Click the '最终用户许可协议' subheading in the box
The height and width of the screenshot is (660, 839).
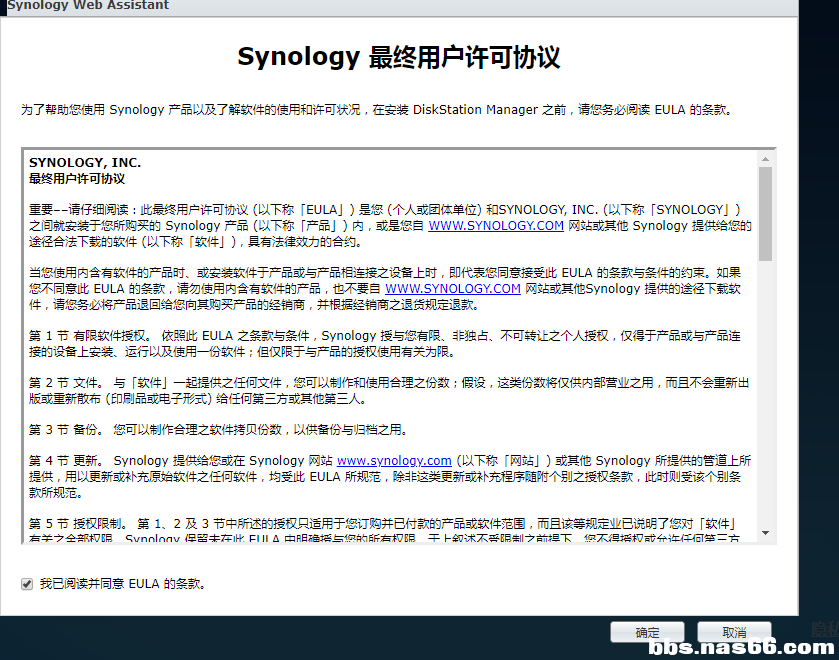click(x=77, y=179)
